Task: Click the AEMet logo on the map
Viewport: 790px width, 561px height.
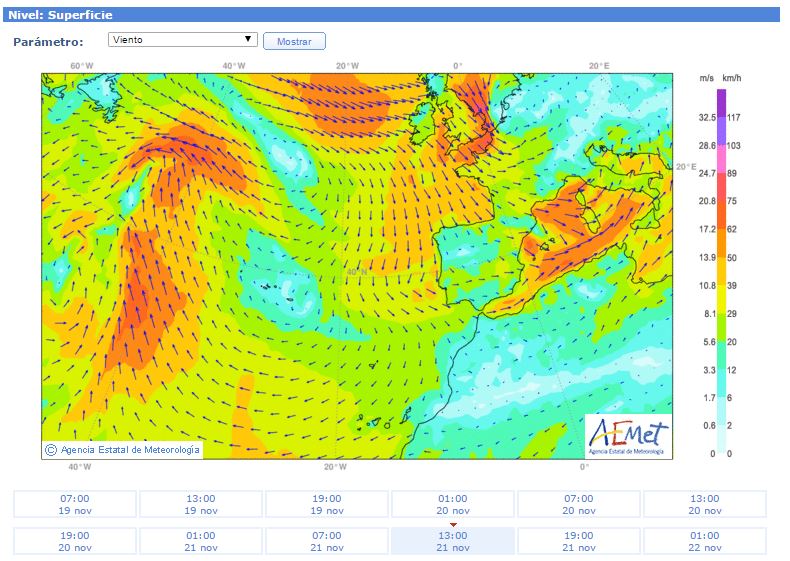Action: pos(628,436)
